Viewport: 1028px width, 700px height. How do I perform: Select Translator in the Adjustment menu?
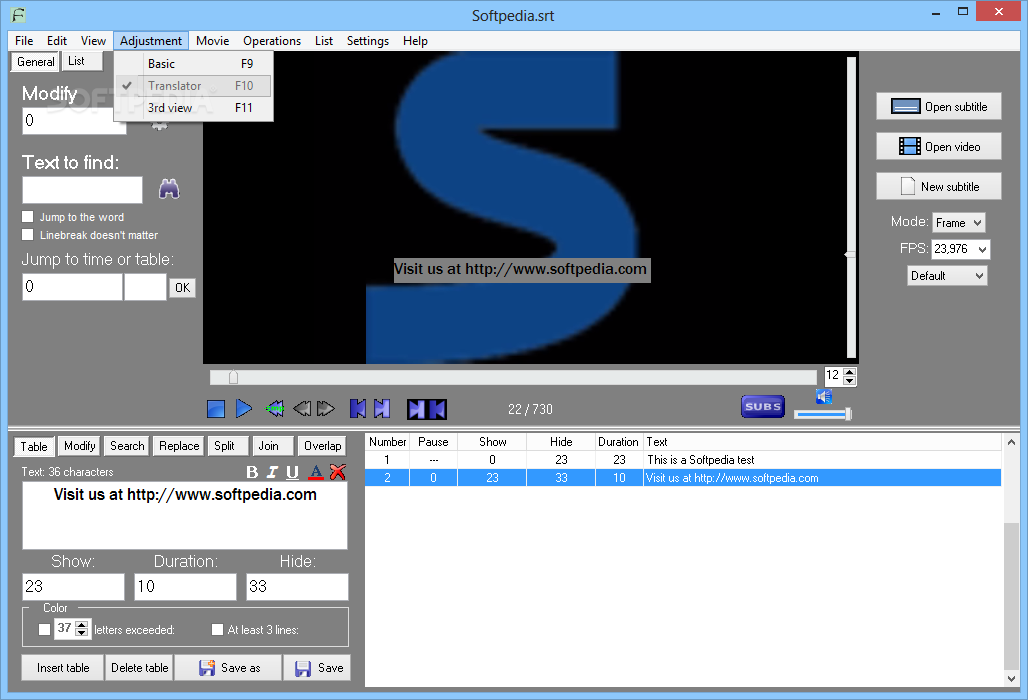193,86
